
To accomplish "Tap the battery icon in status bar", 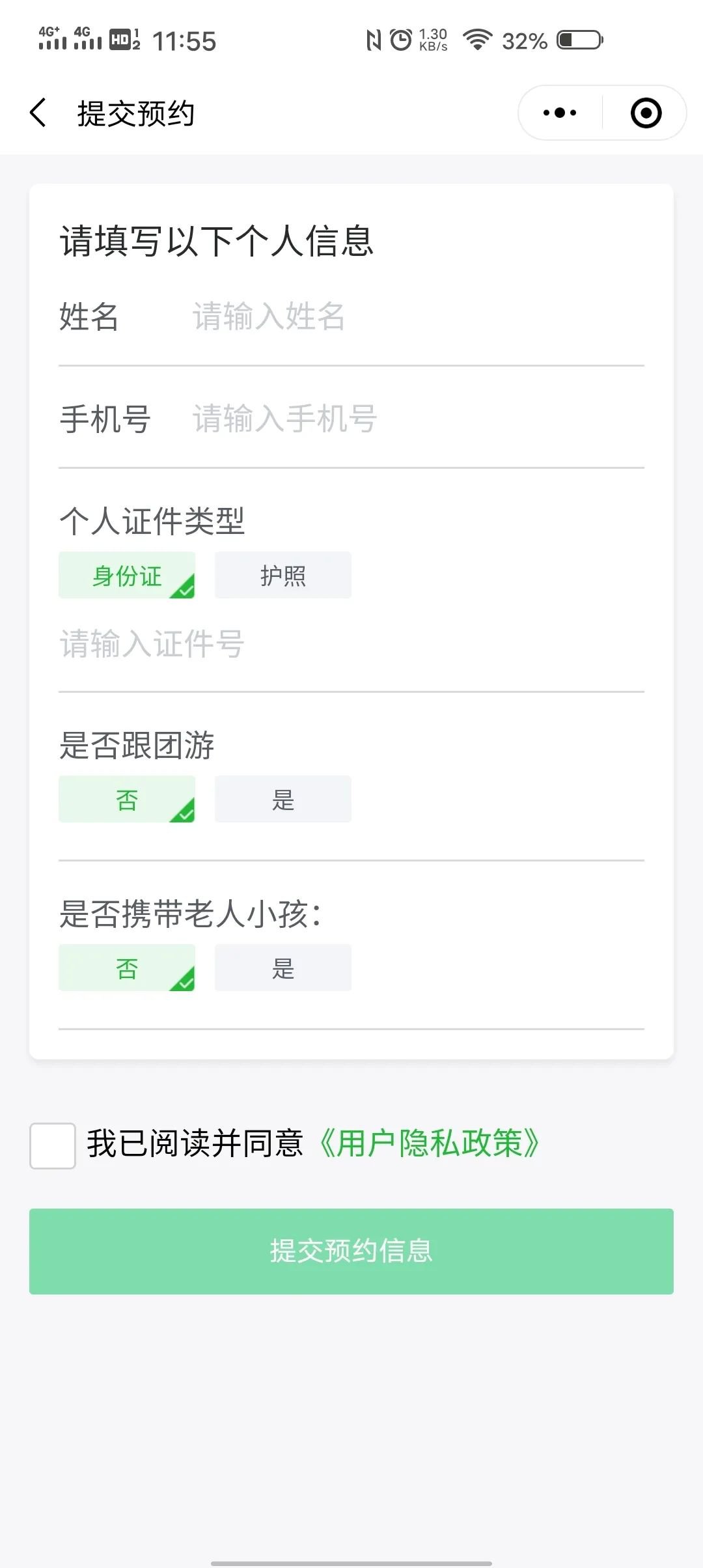I will [580, 40].
